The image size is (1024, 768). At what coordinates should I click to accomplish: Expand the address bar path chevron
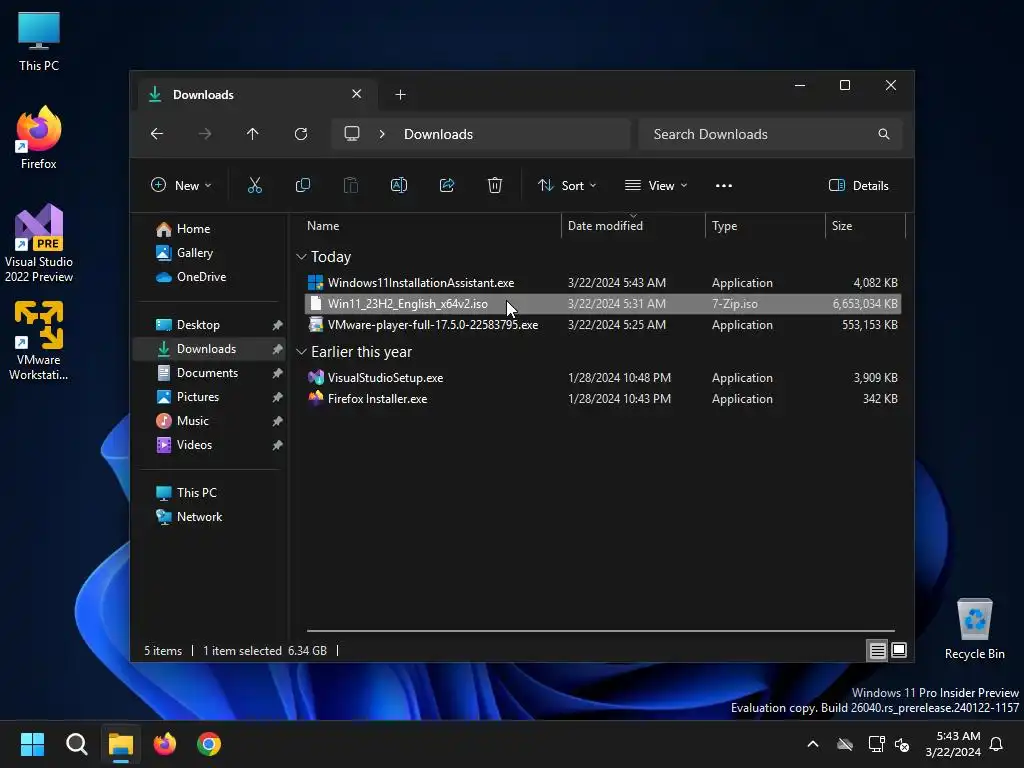(x=382, y=134)
